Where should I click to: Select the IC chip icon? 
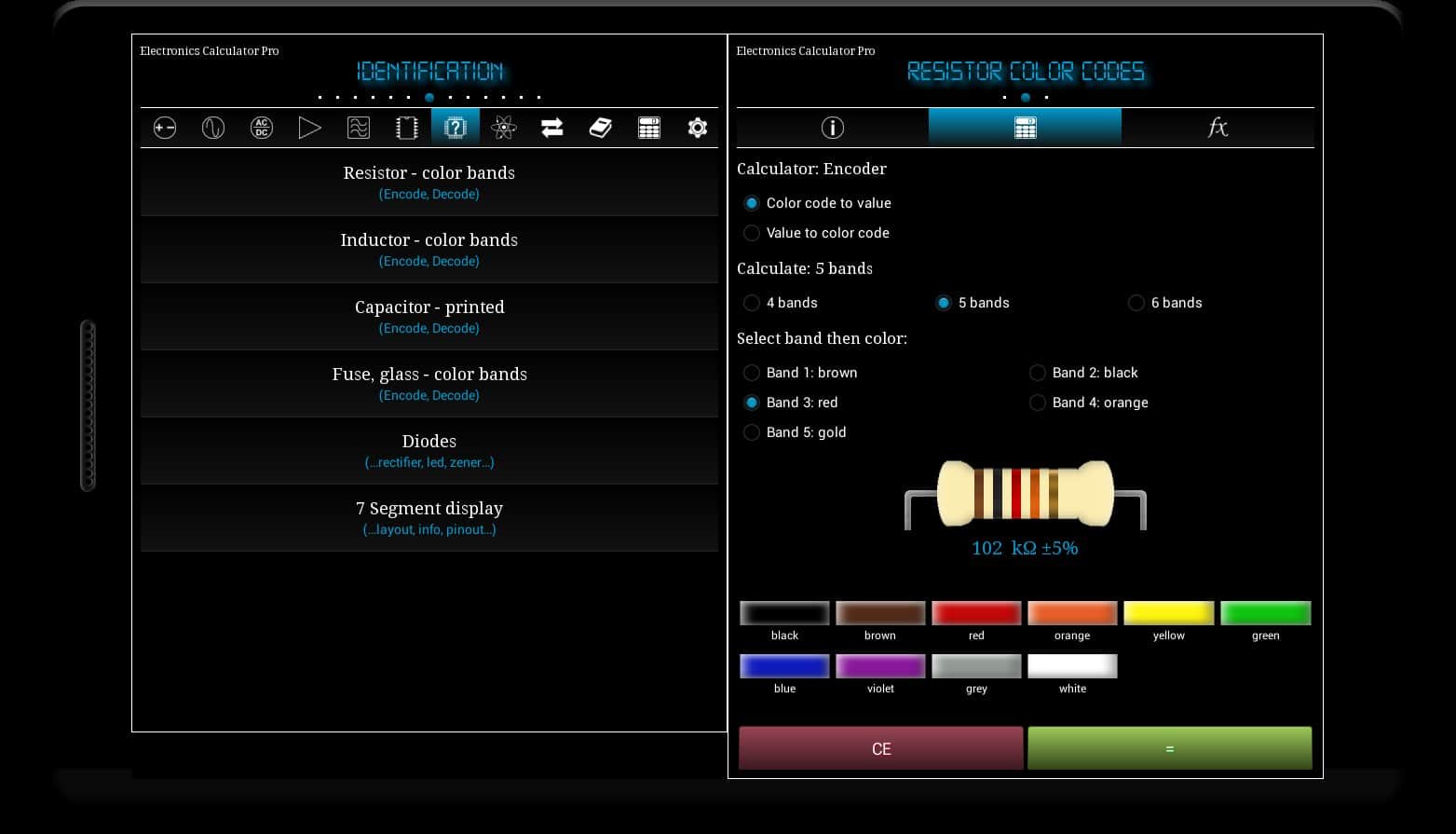click(x=407, y=128)
